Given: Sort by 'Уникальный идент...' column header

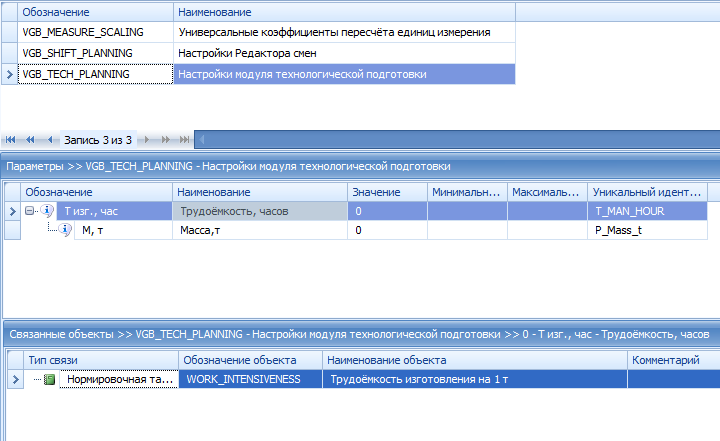Looking at the screenshot, I should [x=648, y=192].
